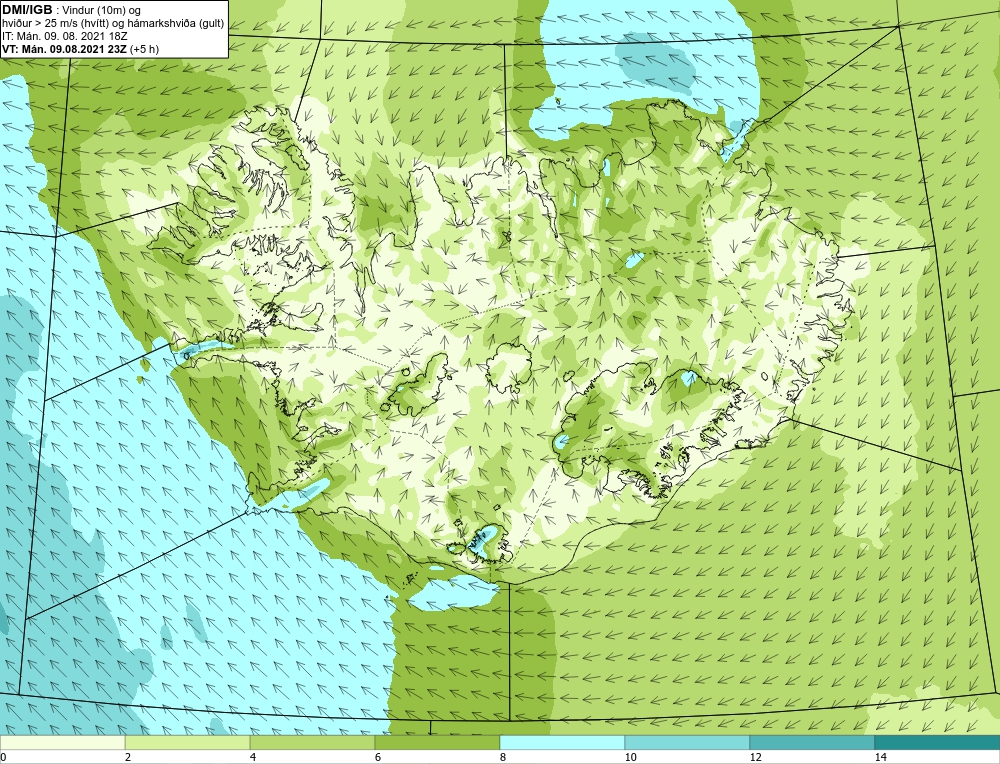Click the '(+5 h)' forecast offset text
Image resolution: width=1000 pixels, height=764 pixels.
coord(144,49)
